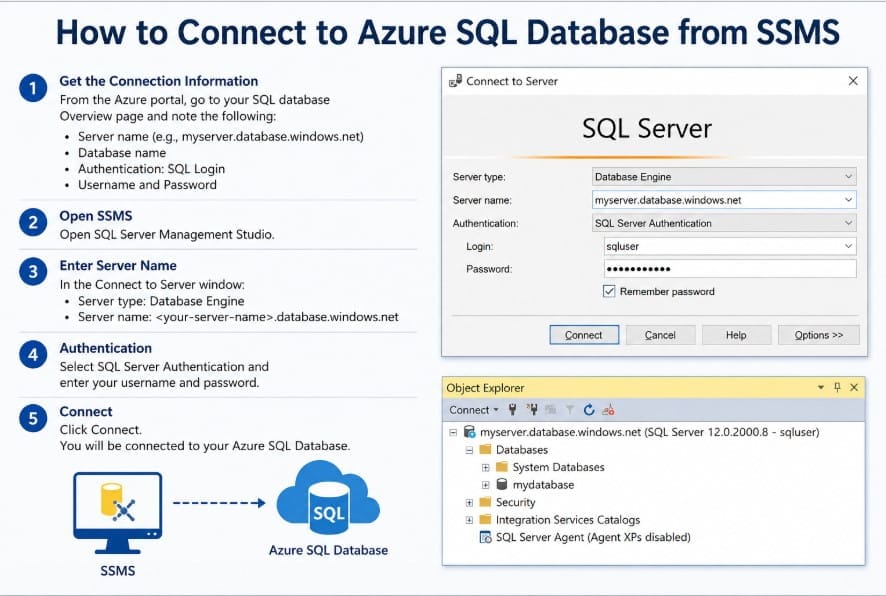The width and height of the screenshot is (886, 596).
Task: Click the 'Enter Server Name' heading
Action: (118, 266)
